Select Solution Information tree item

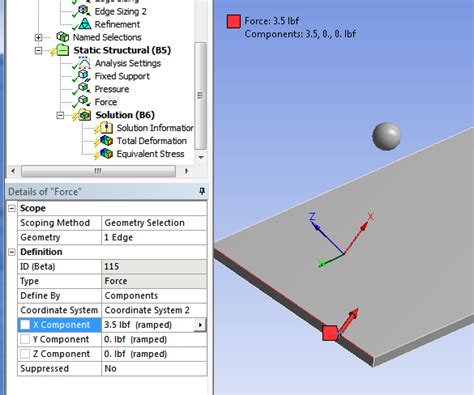pyautogui.click(x=155, y=128)
